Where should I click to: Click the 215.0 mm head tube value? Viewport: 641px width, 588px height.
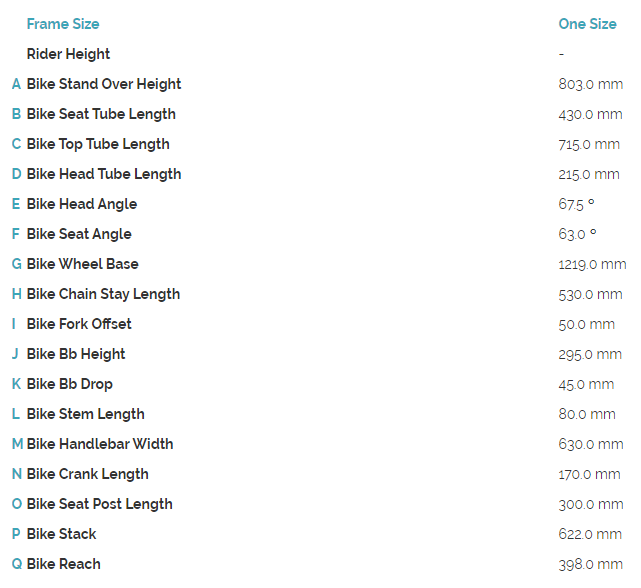588,175
